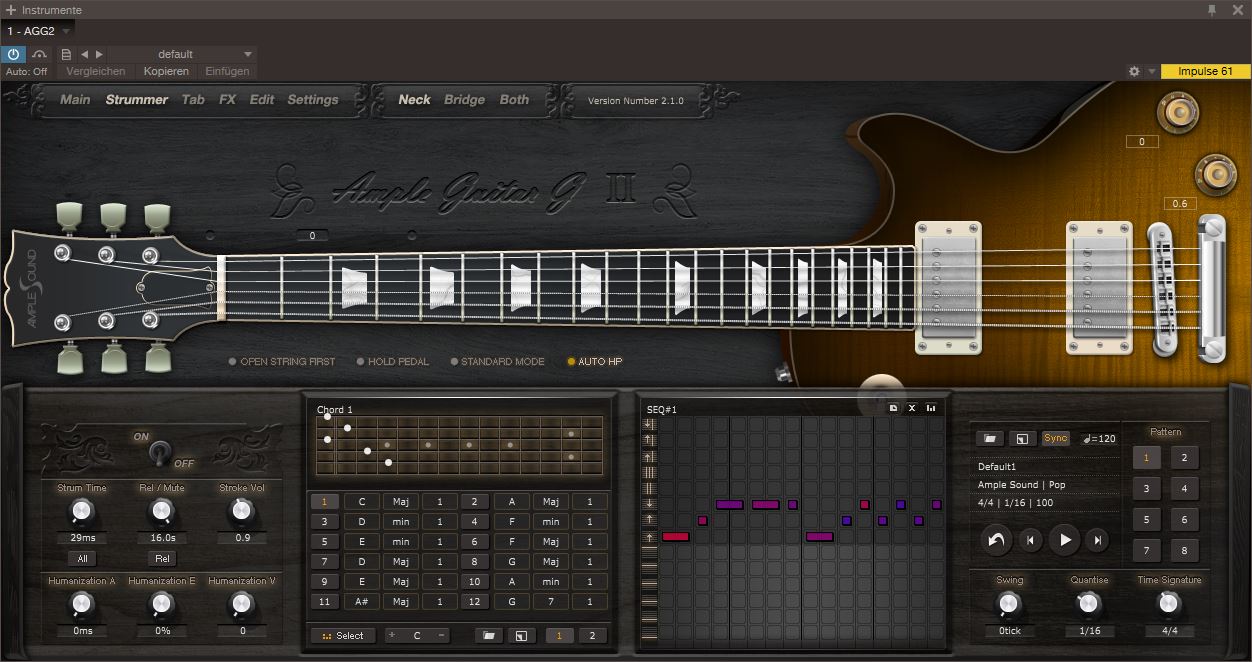
Task: Expand the dropdown arrow next to the gear icon
Action: coord(1152,71)
